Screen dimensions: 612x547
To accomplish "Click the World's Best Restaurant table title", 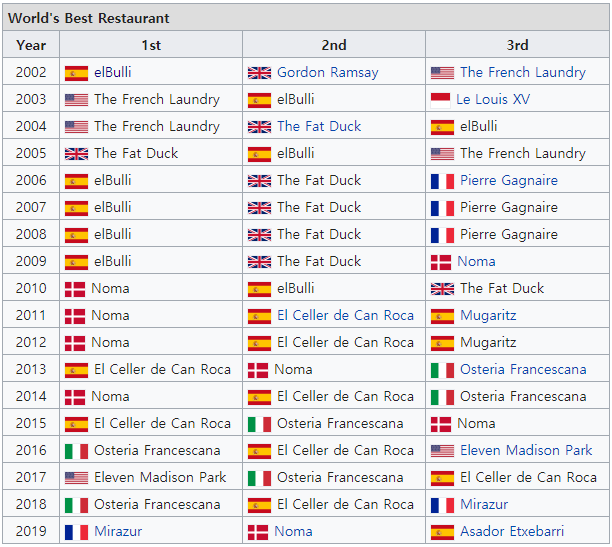I will coord(89,18).
